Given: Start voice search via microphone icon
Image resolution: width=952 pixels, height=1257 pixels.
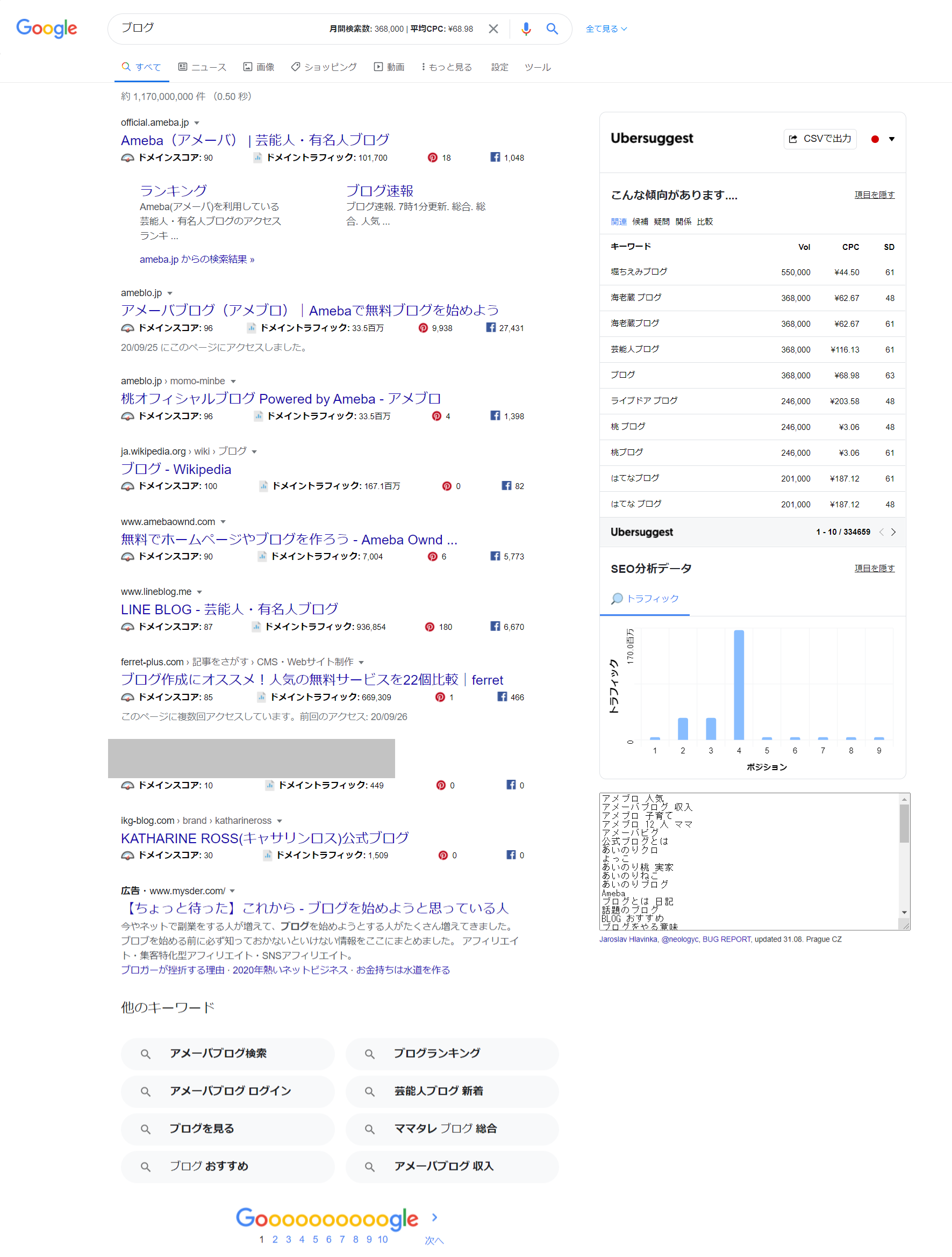Looking at the screenshot, I should pos(526,28).
